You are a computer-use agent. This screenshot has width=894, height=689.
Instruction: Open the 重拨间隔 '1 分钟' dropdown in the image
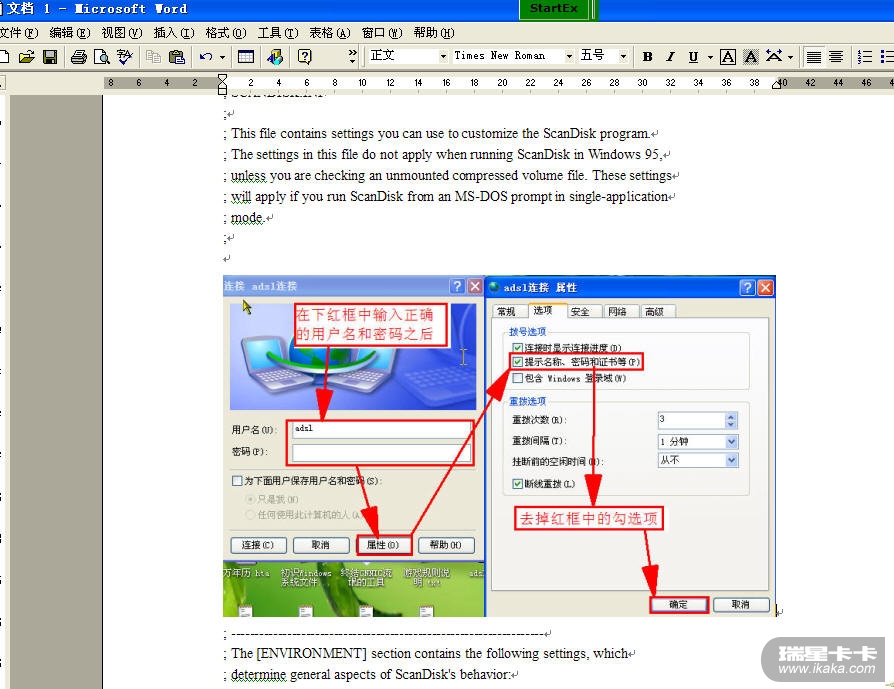tap(732, 442)
